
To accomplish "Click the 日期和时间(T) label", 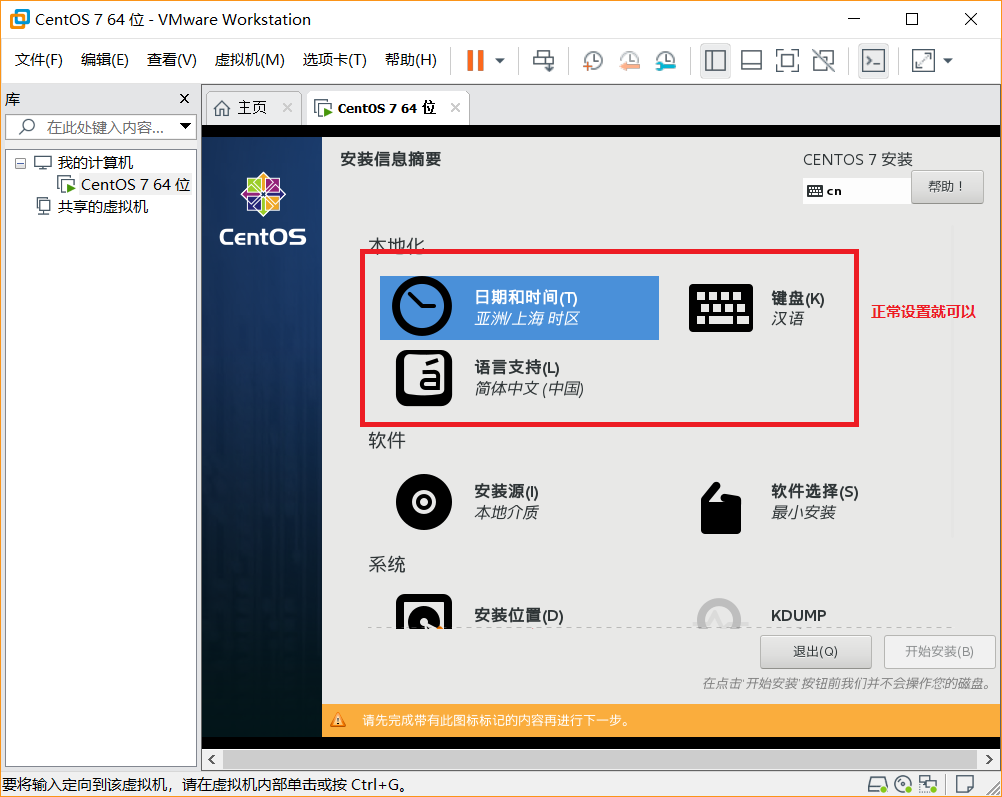I will coord(525,297).
